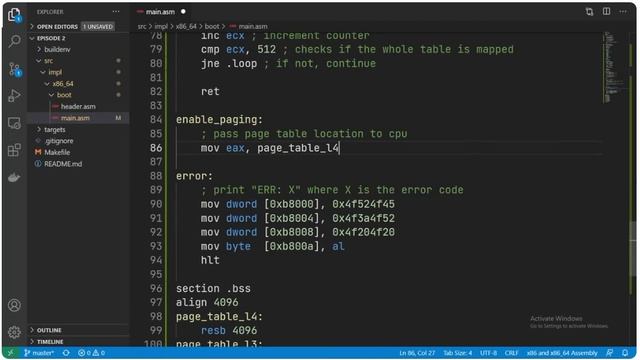Click the remote window indicator in status bar
This screenshot has height=360, width=640.
[x=11, y=353]
